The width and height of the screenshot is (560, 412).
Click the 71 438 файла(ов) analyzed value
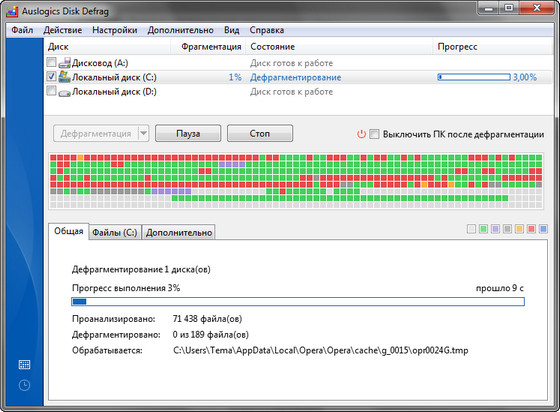point(208,318)
